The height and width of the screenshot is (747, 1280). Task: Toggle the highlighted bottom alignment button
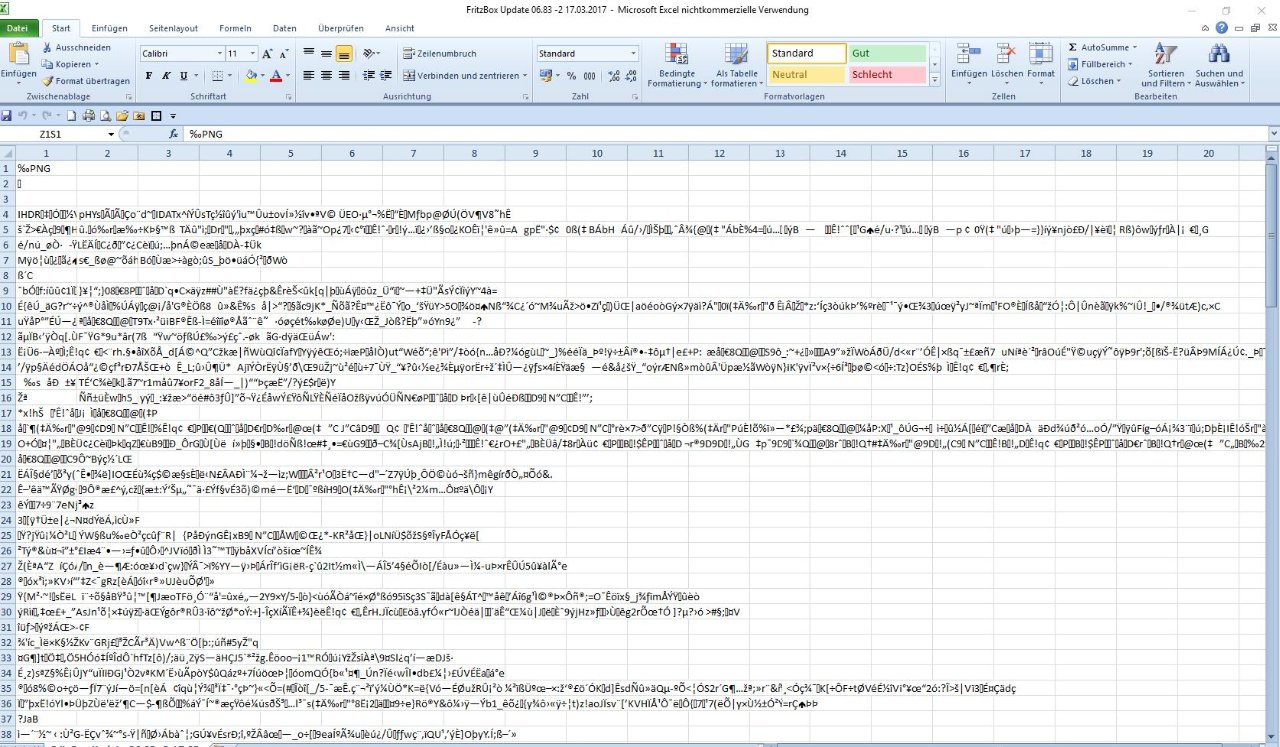coord(344,53)
